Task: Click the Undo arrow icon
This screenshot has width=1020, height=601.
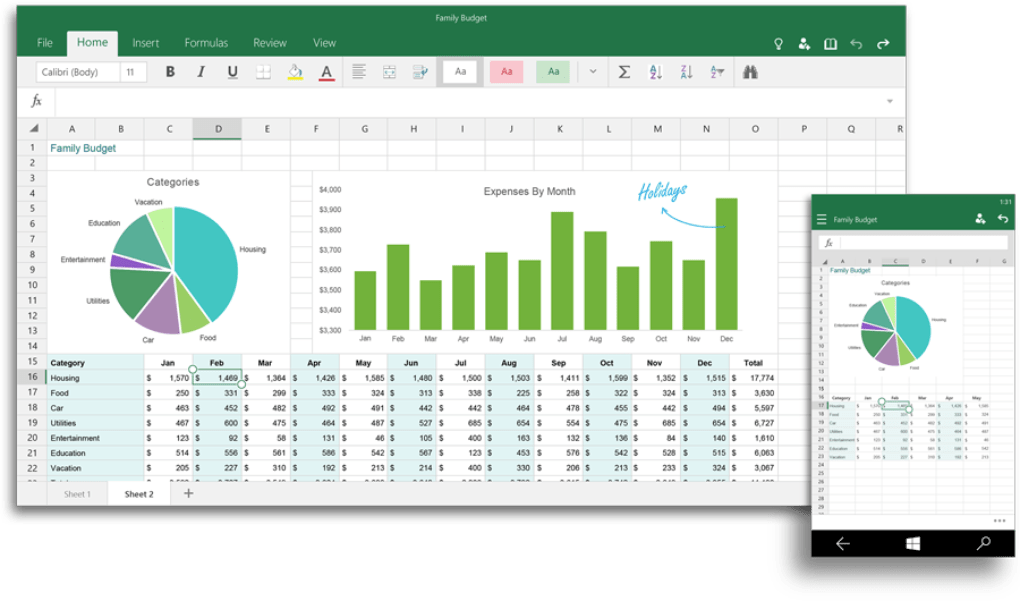Action: (858, 42)
